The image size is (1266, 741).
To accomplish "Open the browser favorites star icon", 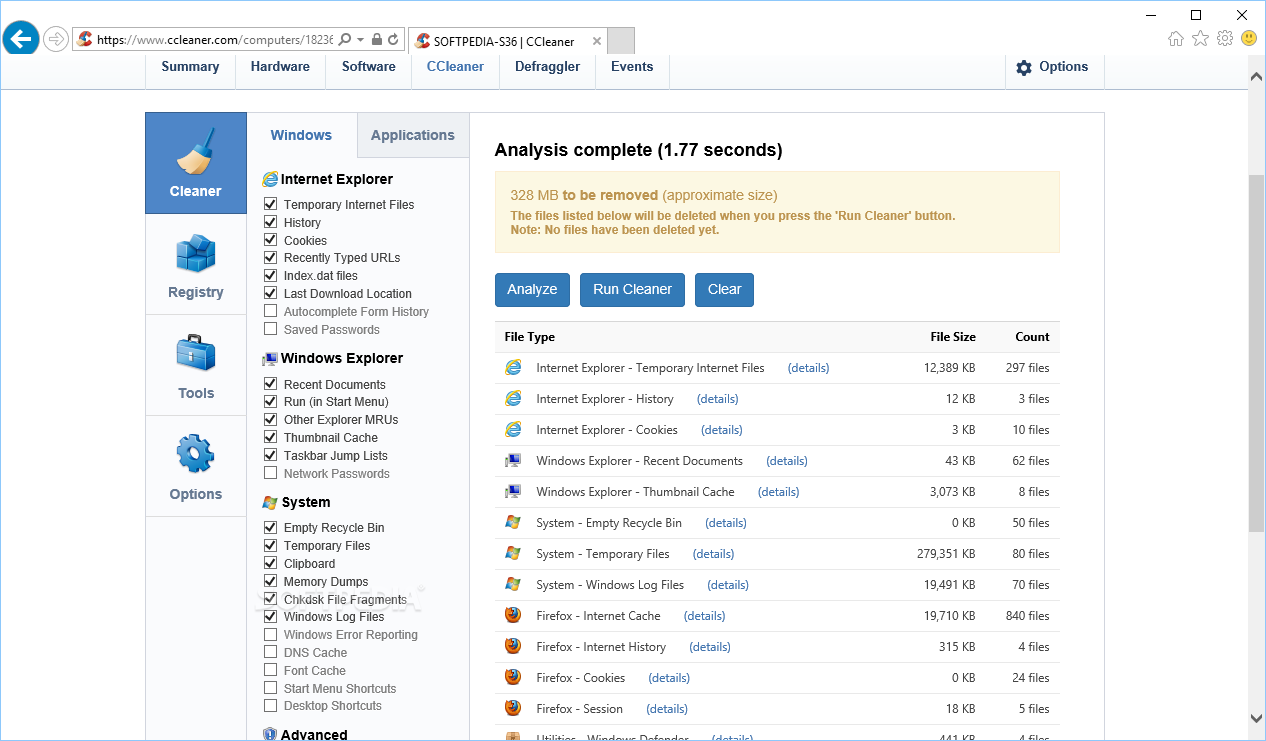I will [1200, 39].
